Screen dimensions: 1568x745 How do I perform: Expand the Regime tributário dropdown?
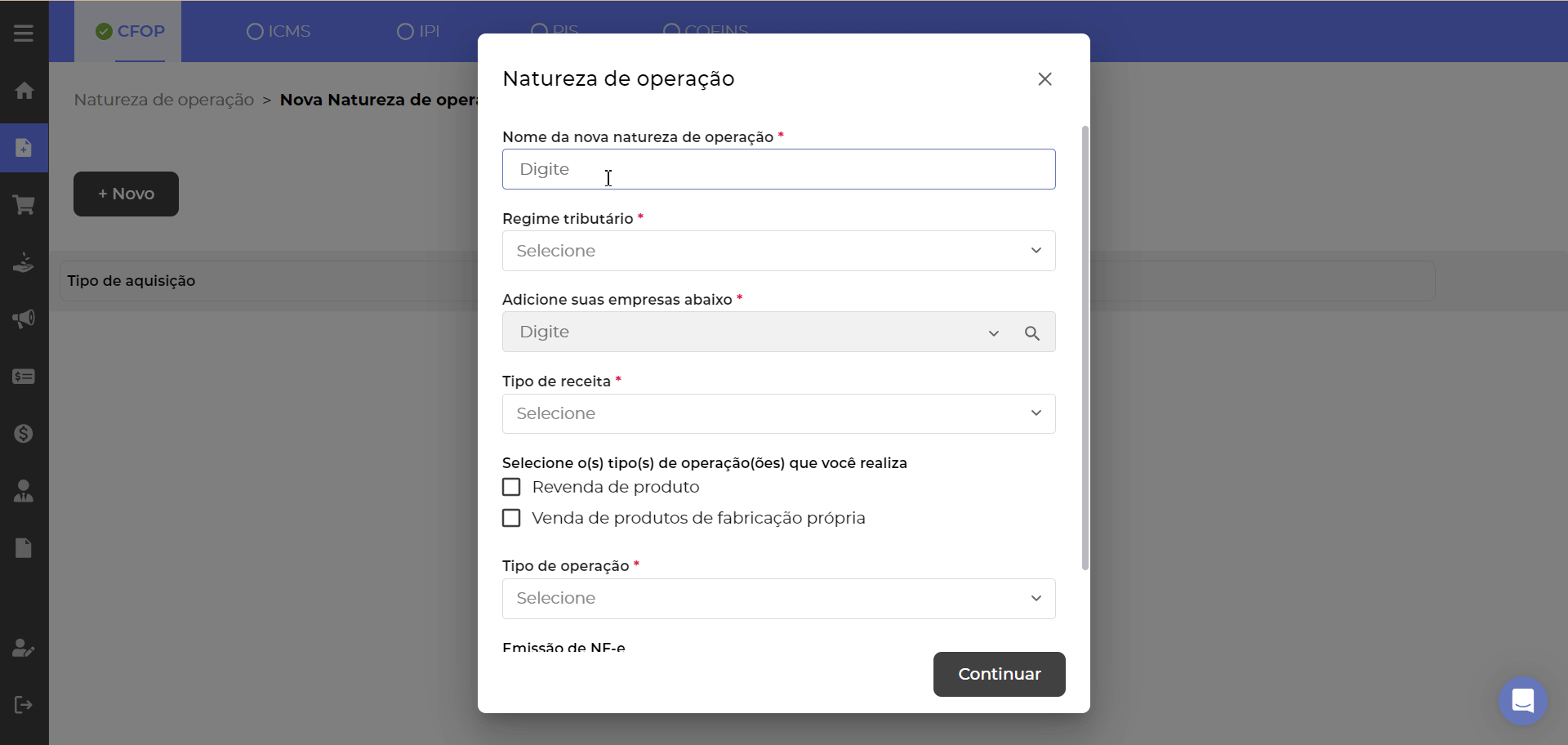778,251
